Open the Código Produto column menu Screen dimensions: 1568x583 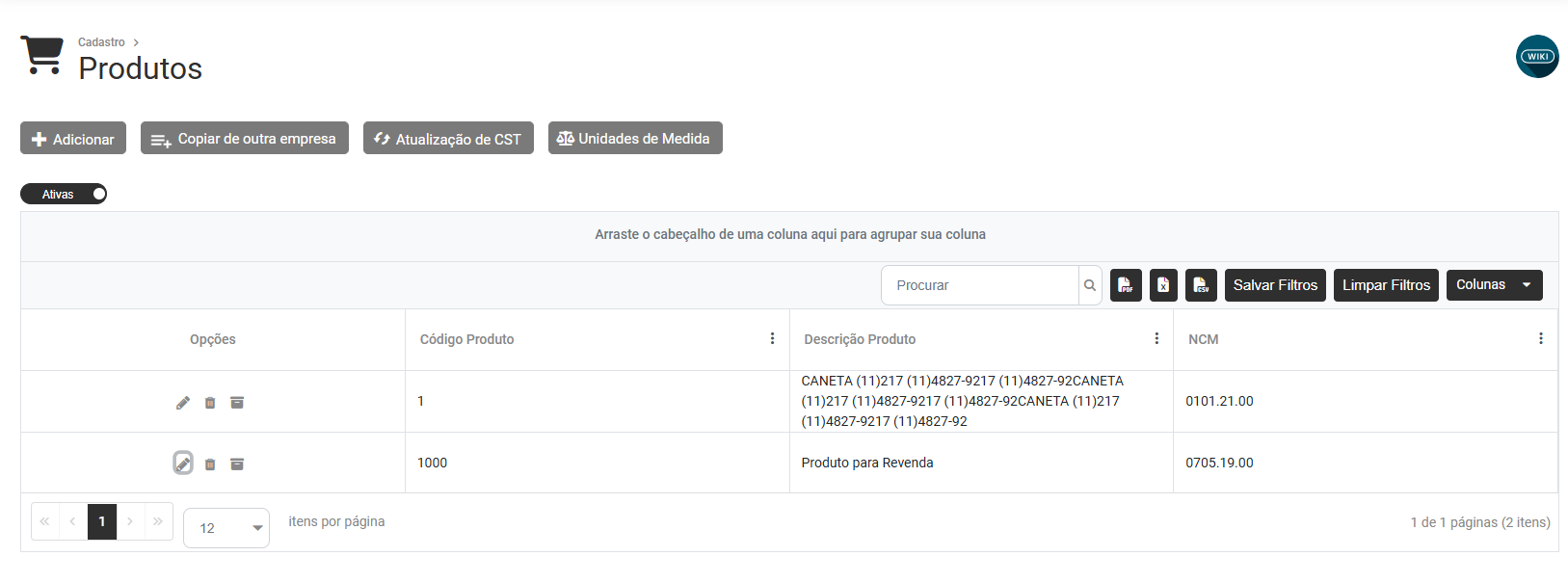pyautogui.click(x=772, y=339)
